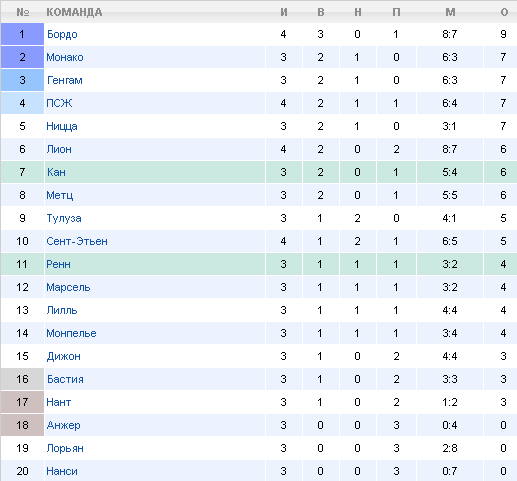The image size is (517, 481).
Task: Select the Нант team link
Action: tap(58, 402)
